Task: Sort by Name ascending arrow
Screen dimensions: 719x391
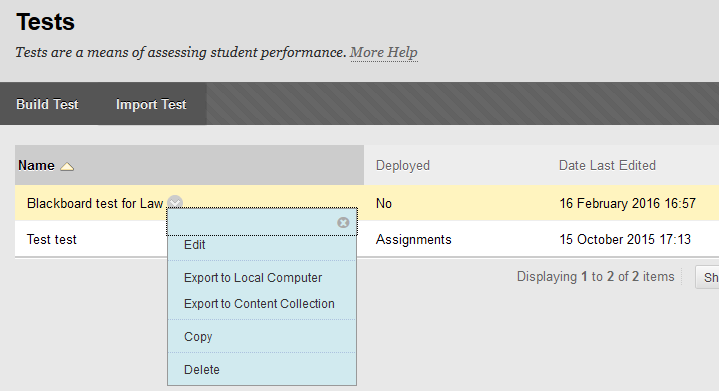Action: 67,166
